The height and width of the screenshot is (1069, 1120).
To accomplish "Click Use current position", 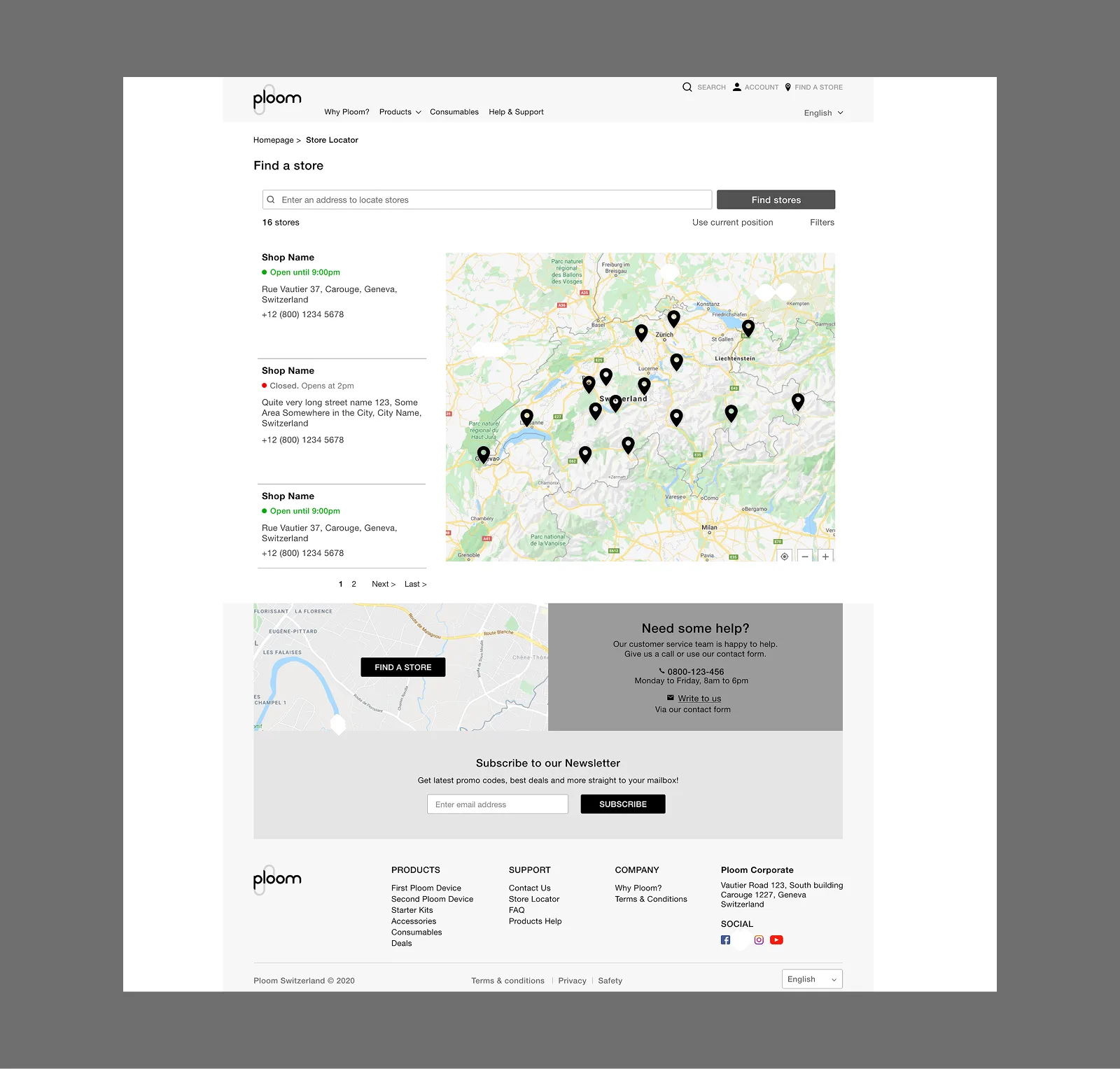I will pos(733,223).
